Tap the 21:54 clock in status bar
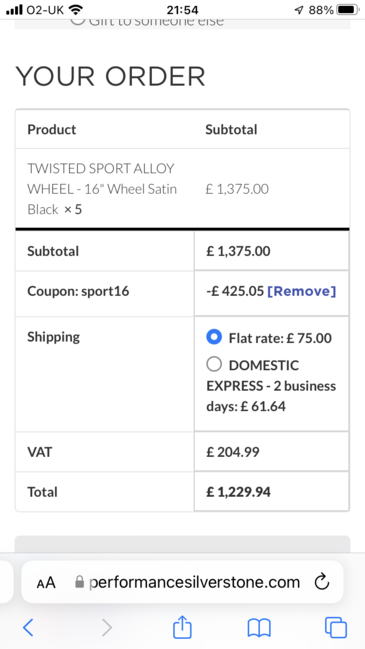365x649 pixels. 182,10
